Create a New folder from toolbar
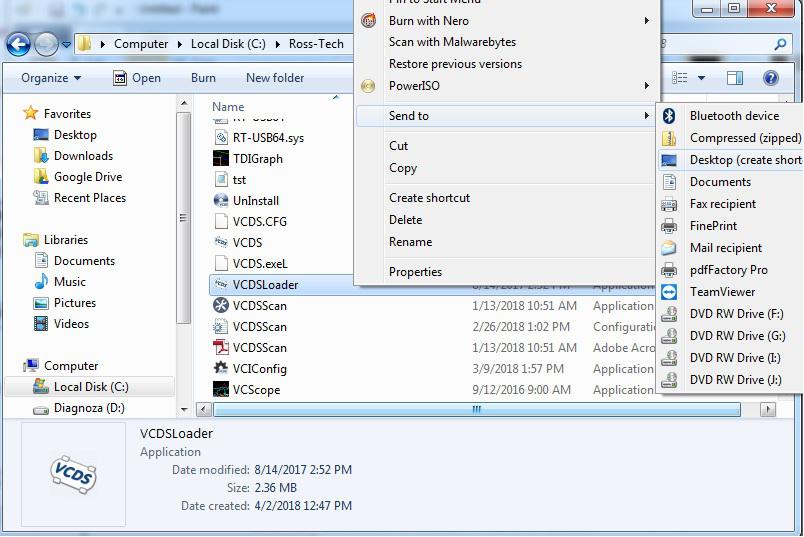The height and width of the screenshot is (537, 804). tap(275, 78)
